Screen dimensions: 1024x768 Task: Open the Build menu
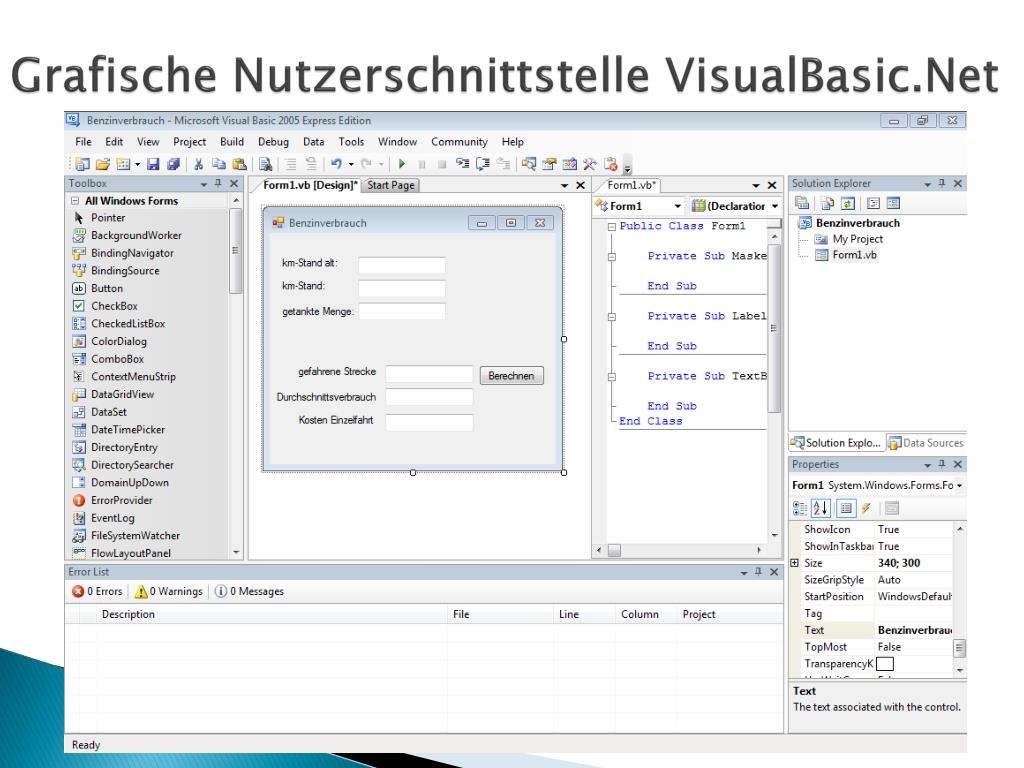[x=232, y=142]
